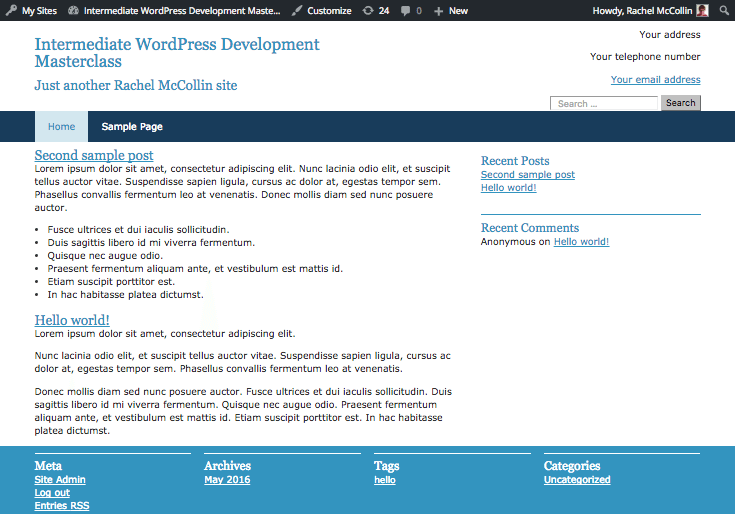Click the Entries RSS footer link
The height and width of the screenshot is (514, 735).
pos(62,506)
